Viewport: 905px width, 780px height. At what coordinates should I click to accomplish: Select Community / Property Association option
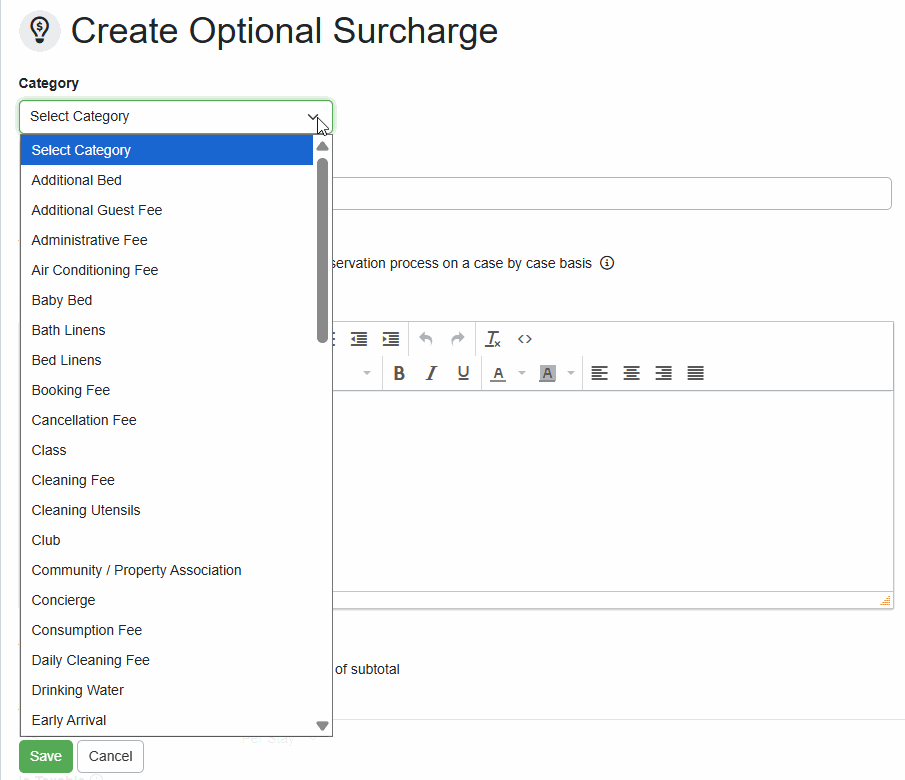click(x=167, y=570)
